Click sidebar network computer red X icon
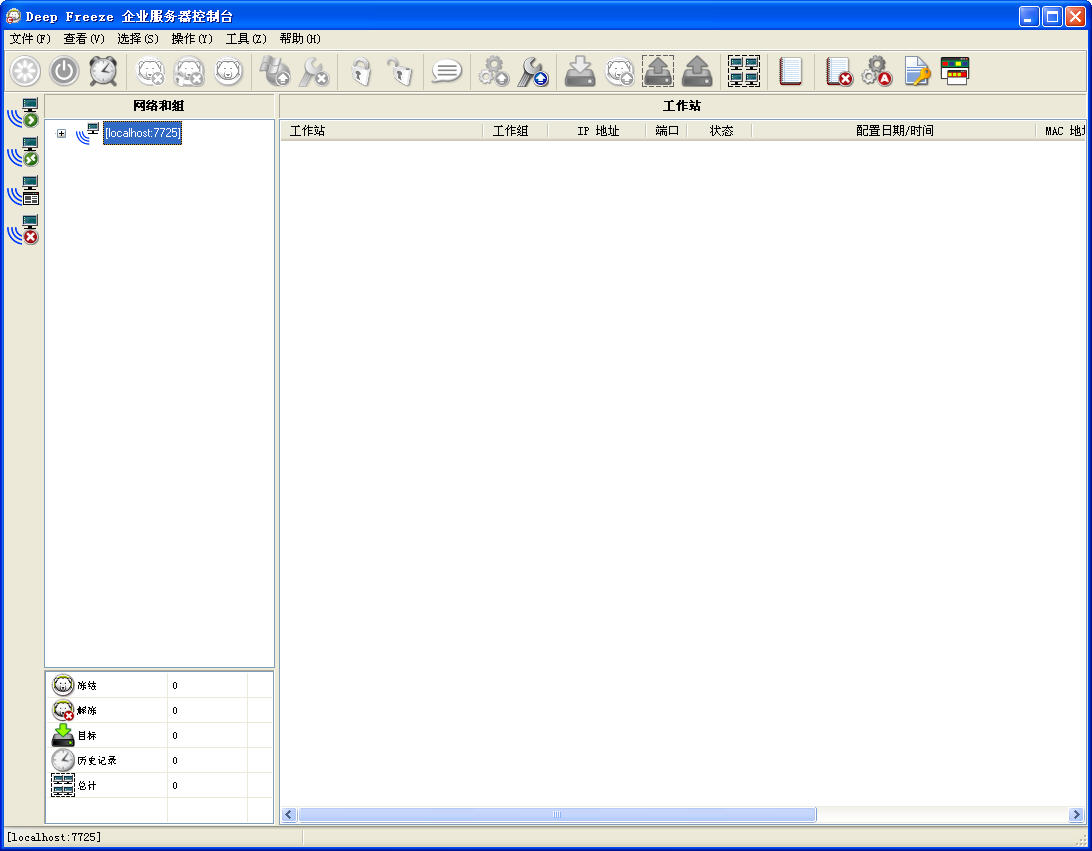 coord(24,230)
